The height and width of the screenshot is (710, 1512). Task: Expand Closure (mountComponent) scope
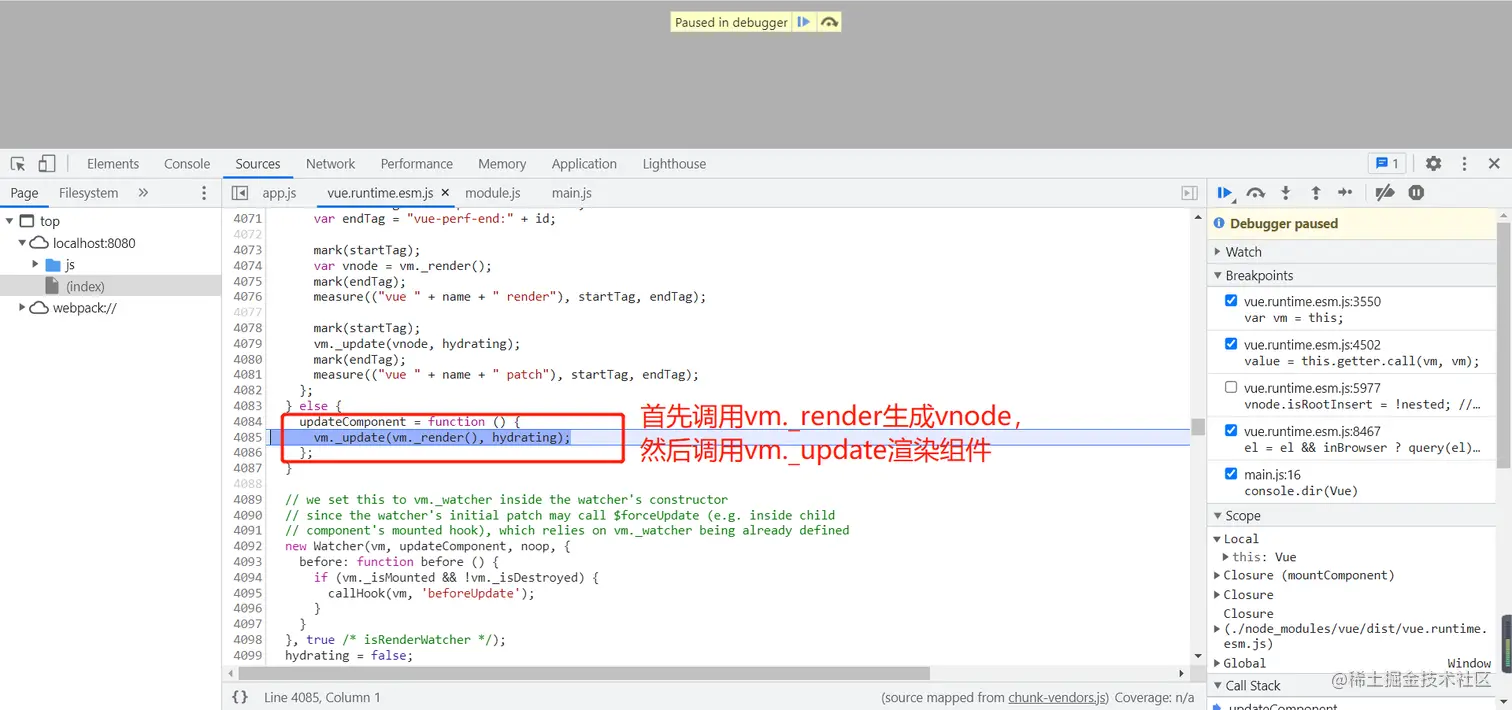[x=1216, y=575]
